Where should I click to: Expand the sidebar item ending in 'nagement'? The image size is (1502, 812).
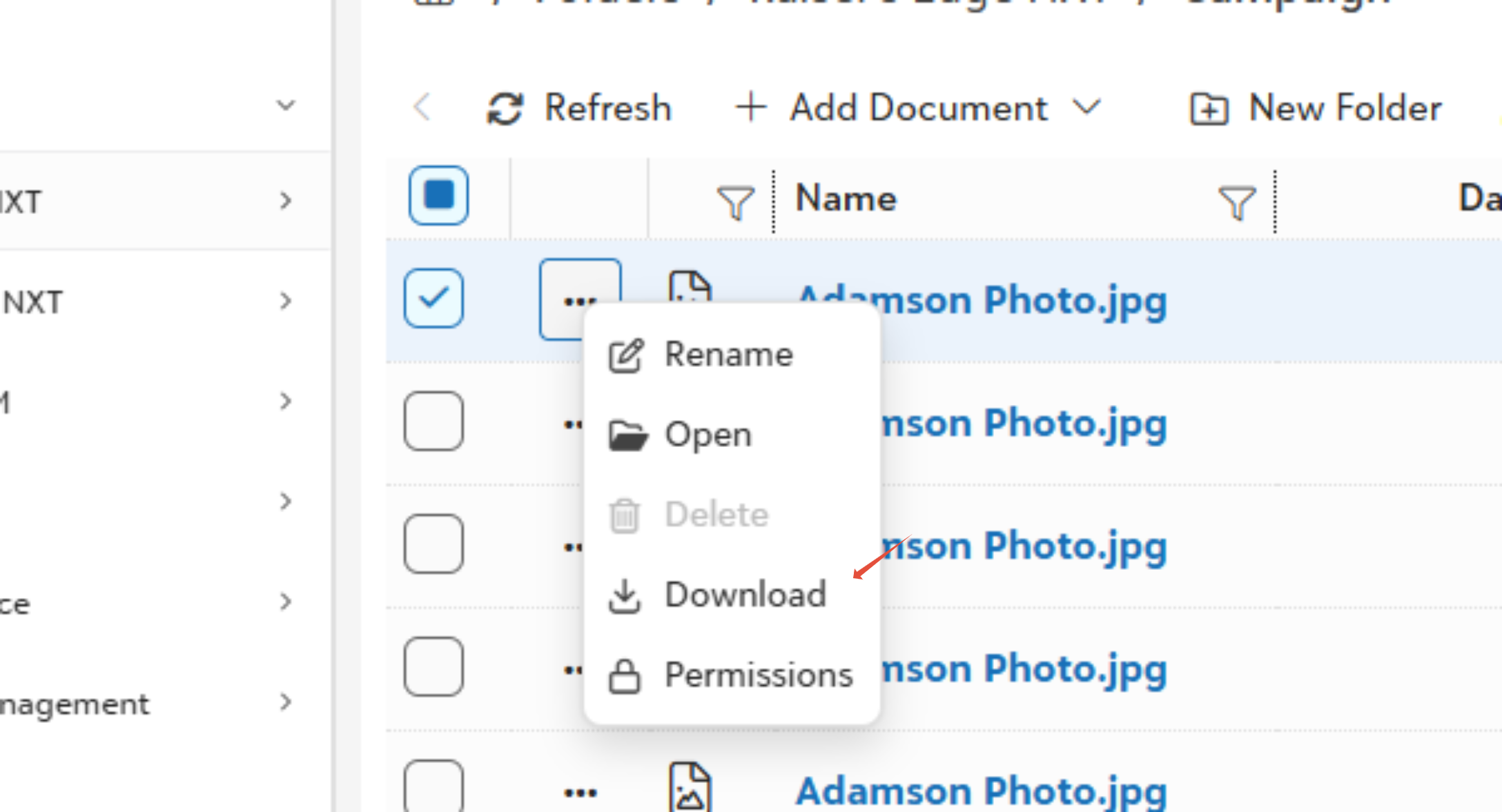click(286, 702)
